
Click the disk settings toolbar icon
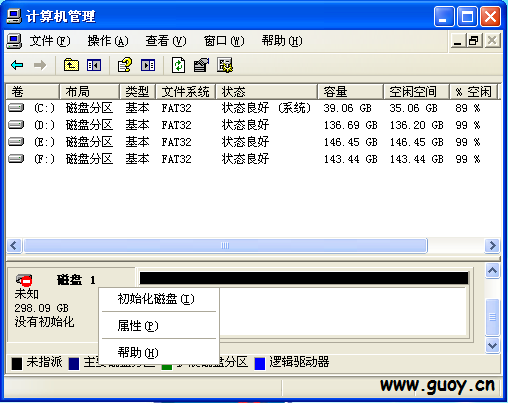[225, 65]
